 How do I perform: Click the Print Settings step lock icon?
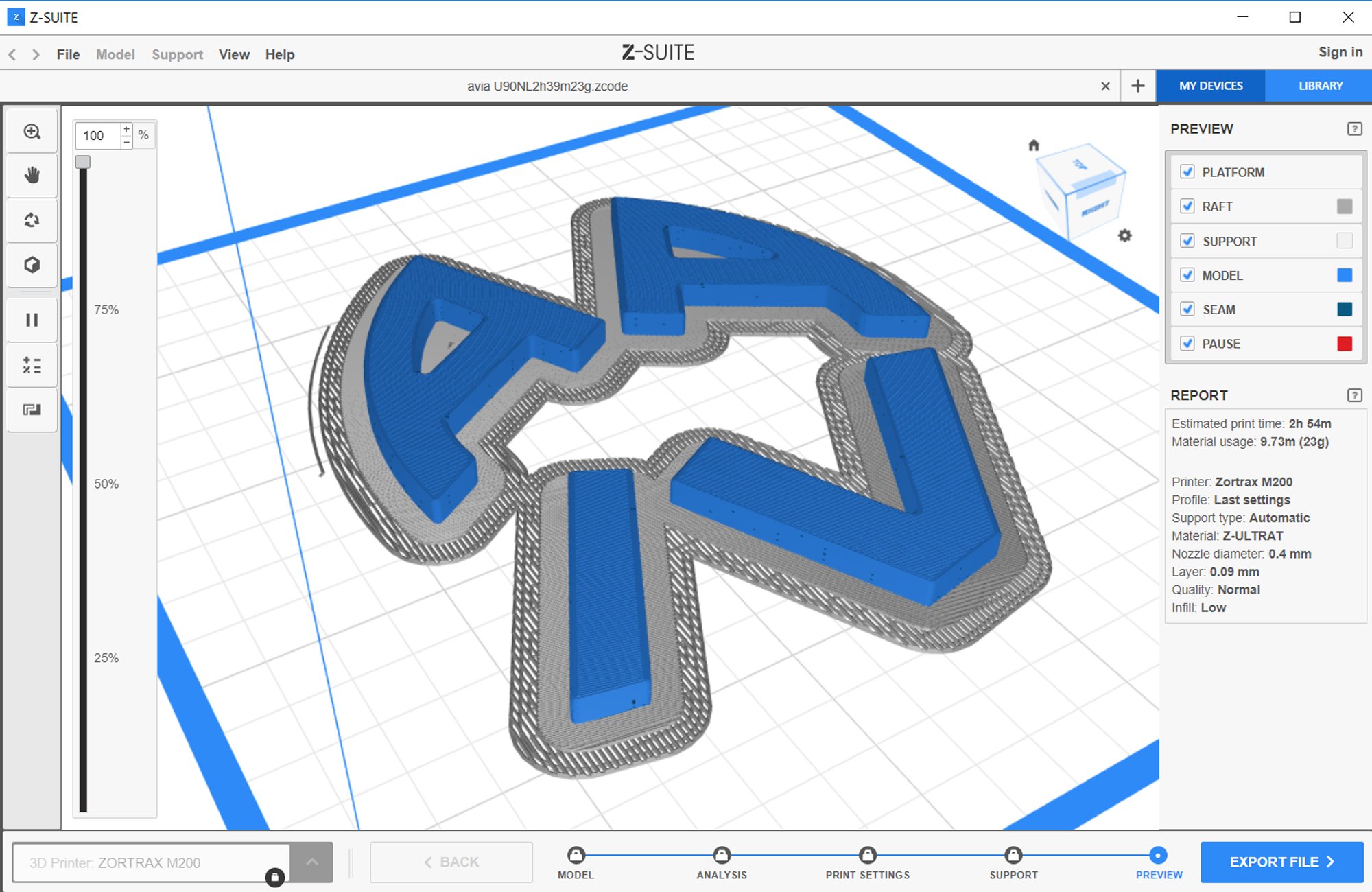click(868, 854)
